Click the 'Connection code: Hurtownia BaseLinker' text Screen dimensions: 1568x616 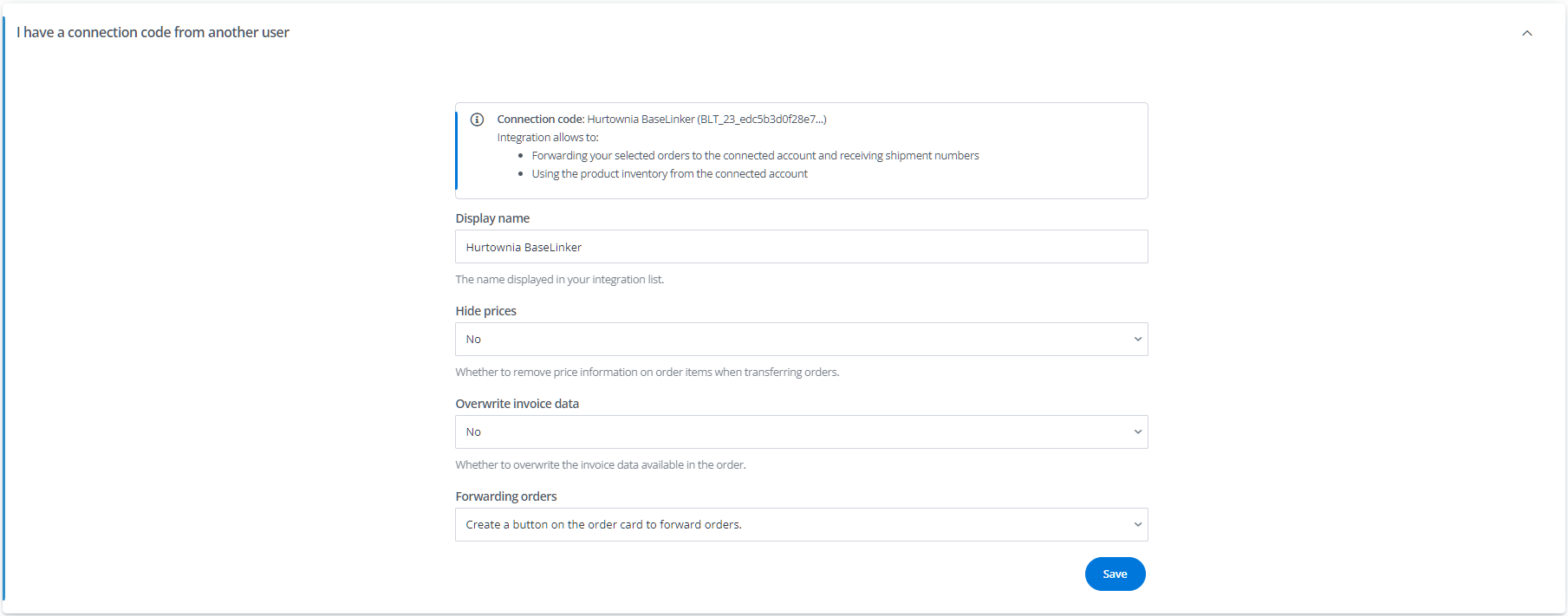click(661, 120)
